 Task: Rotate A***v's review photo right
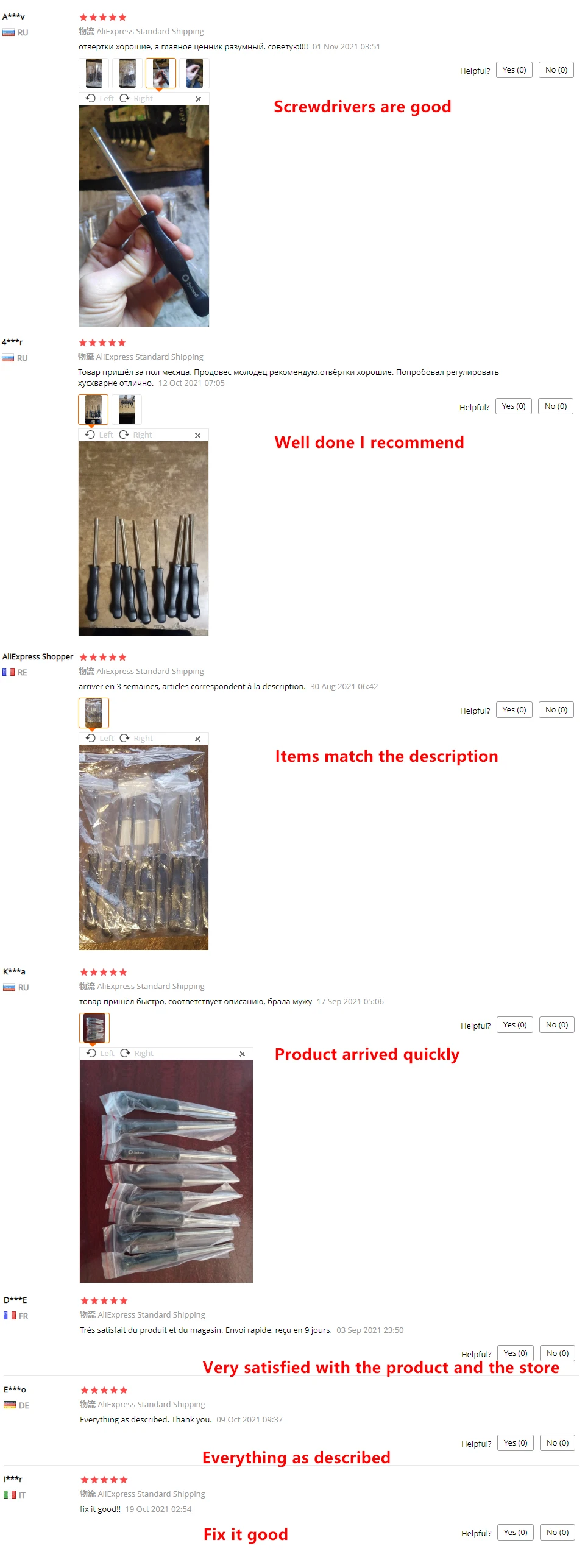coord(136,98)
